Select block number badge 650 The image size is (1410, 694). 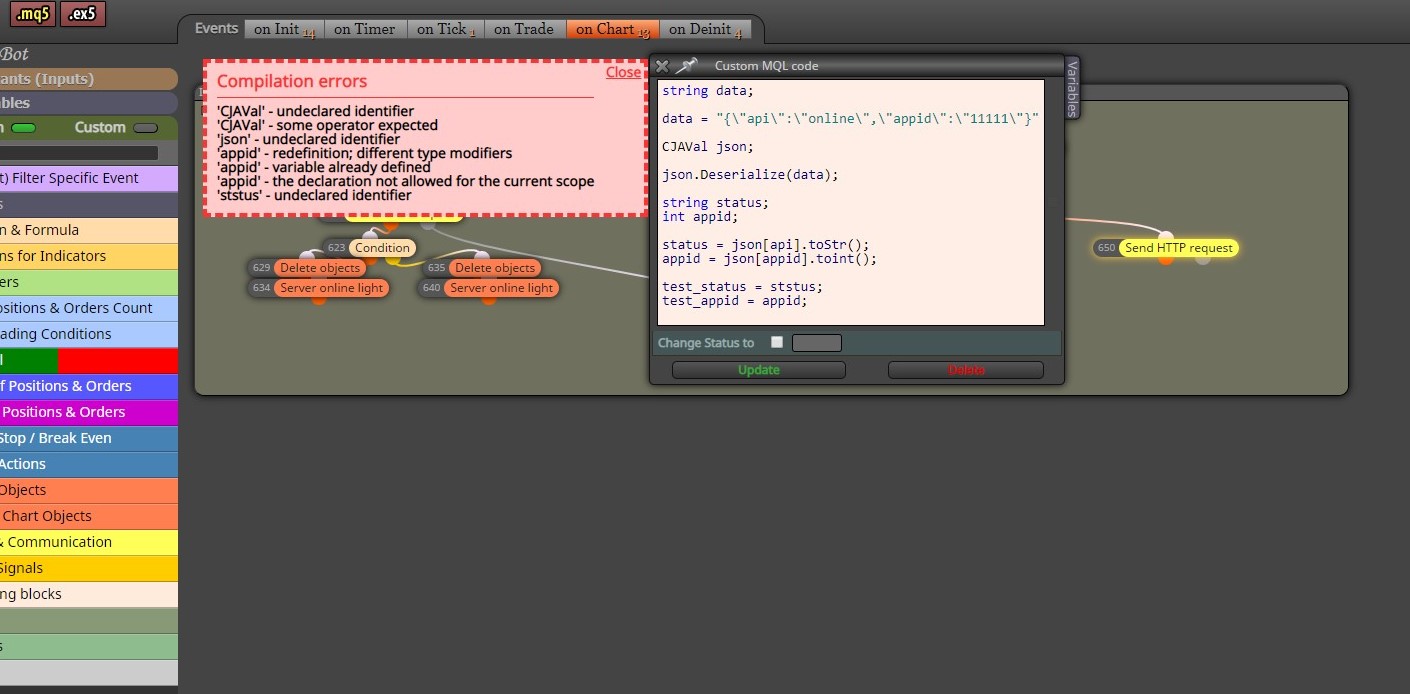pyautogui.click(x=1106, y=248)
